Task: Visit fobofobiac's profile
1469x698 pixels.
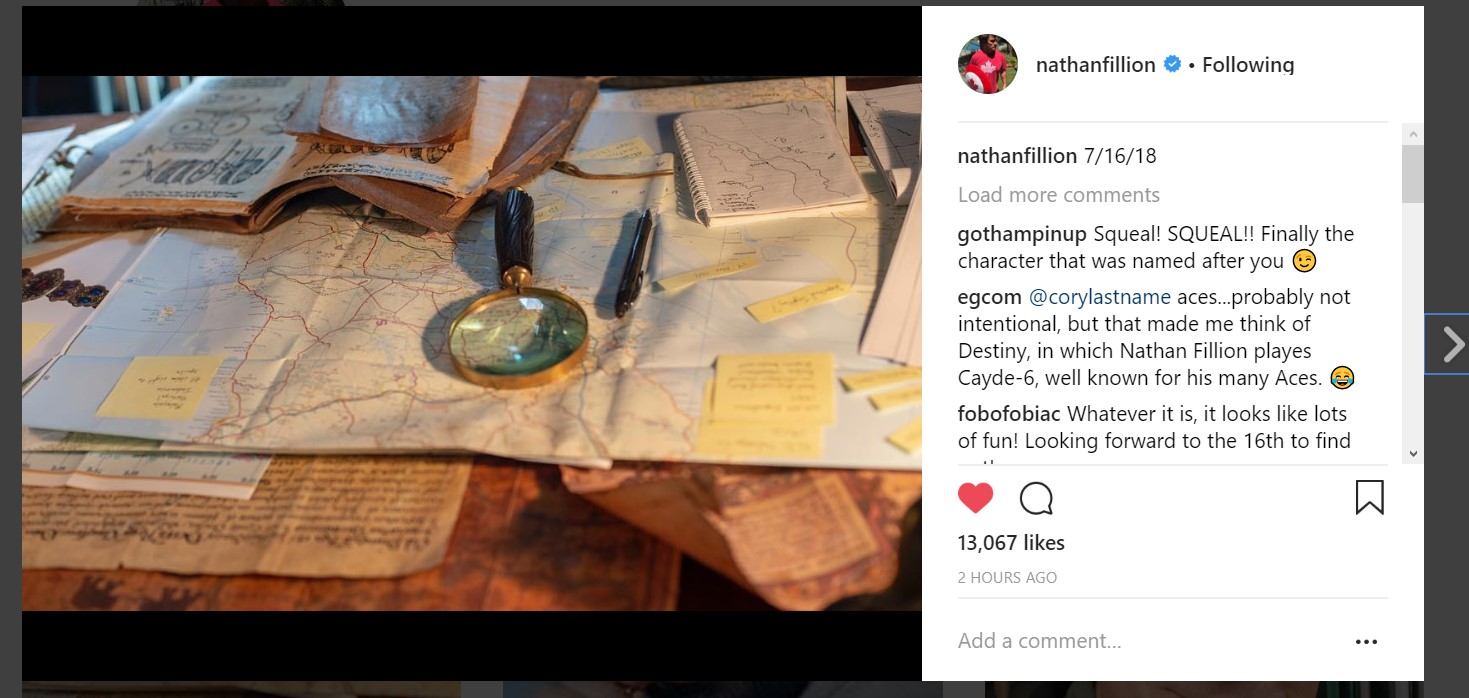Action: tap(1009, 414)
